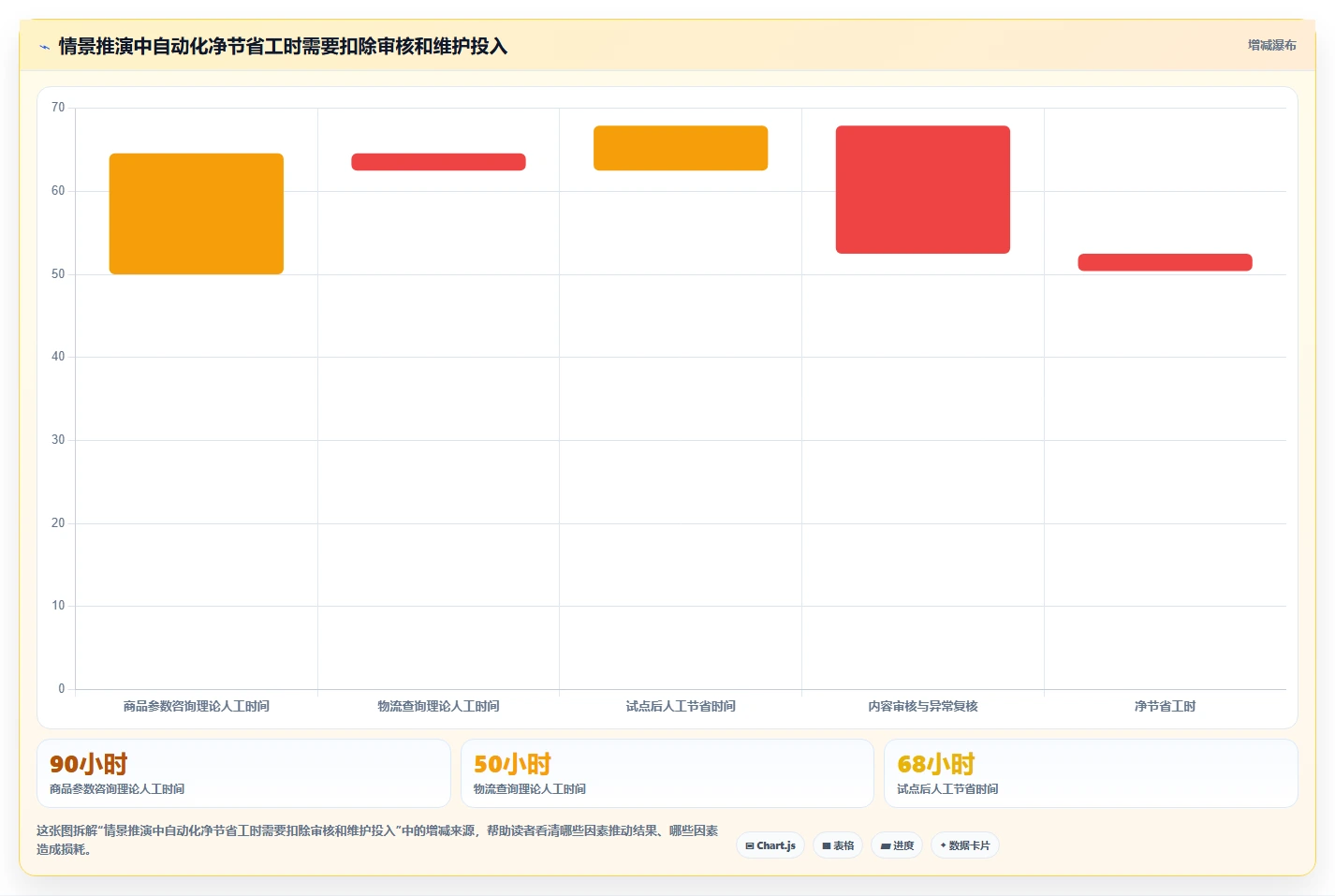Click the large red 内容审核与异常复核 bar
This screenshot has width=1335, height=896.
coord(923,189)
